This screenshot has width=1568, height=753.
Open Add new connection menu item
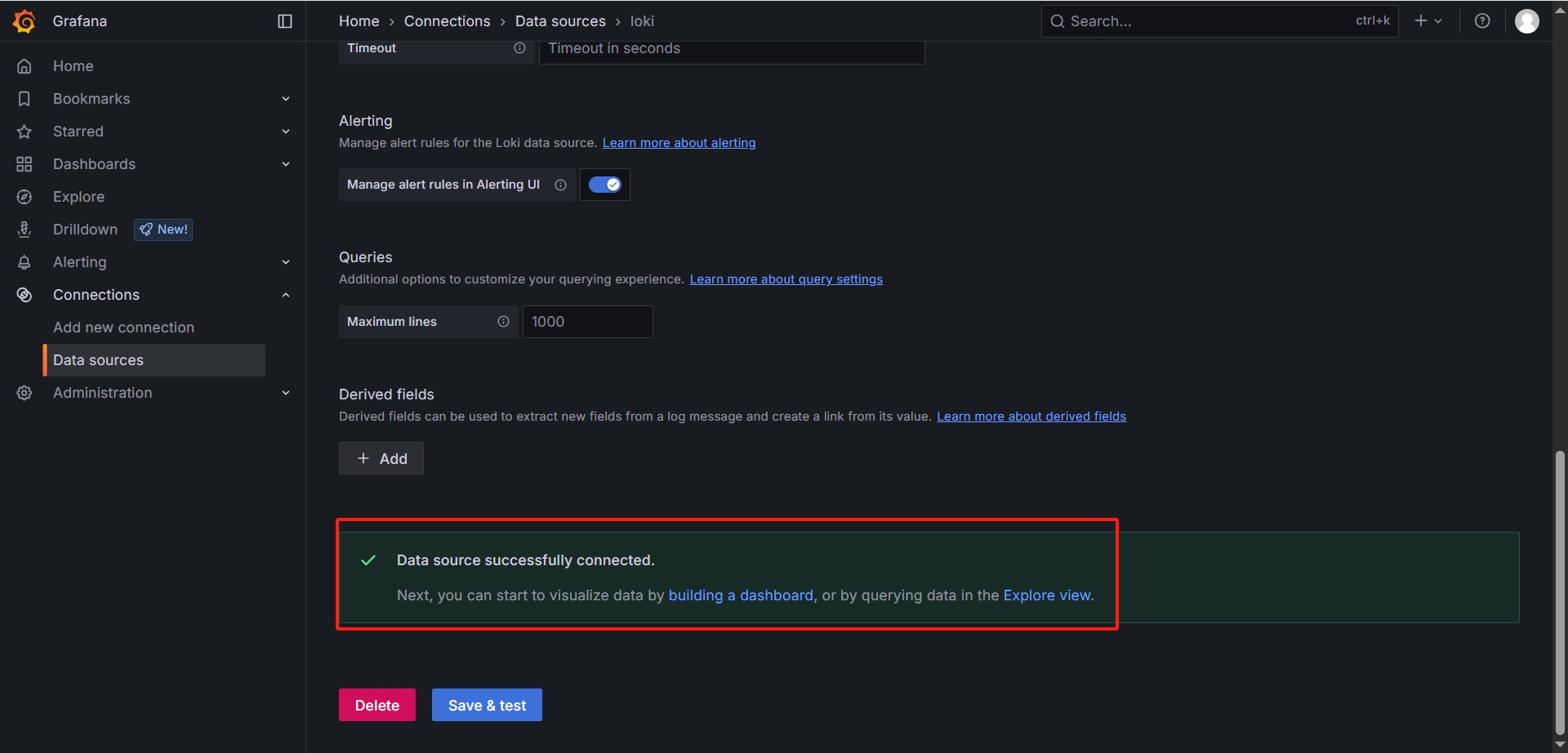coord(123,327)
